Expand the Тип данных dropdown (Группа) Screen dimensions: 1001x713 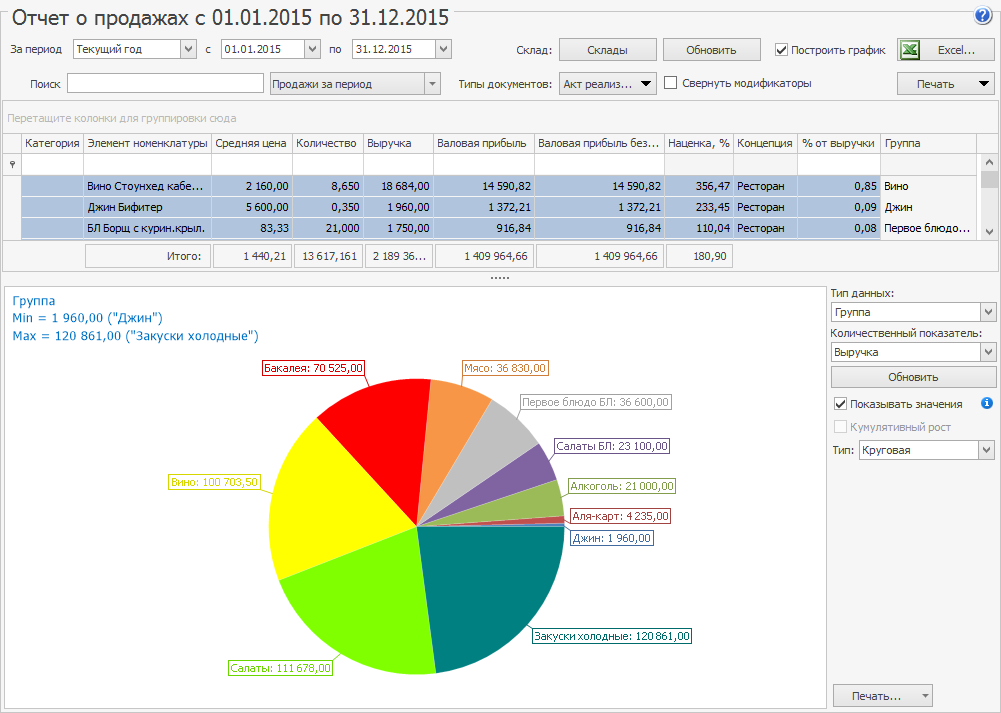point(988,312)
